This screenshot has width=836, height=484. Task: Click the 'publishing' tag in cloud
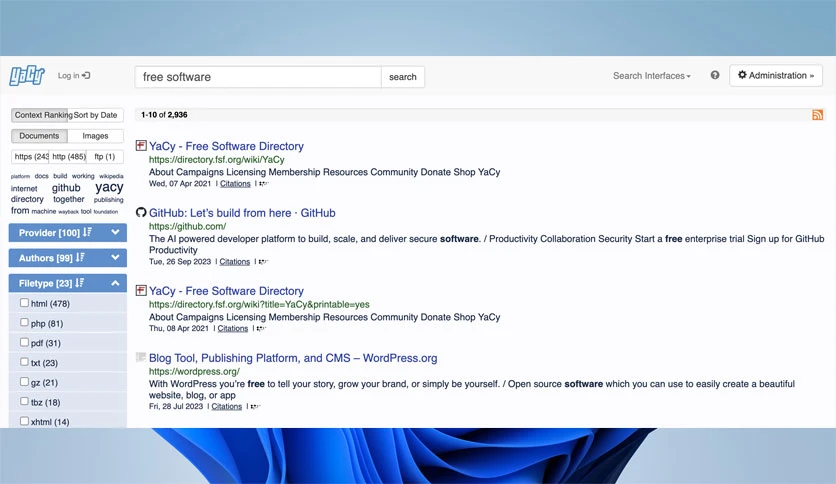[109, 200]
